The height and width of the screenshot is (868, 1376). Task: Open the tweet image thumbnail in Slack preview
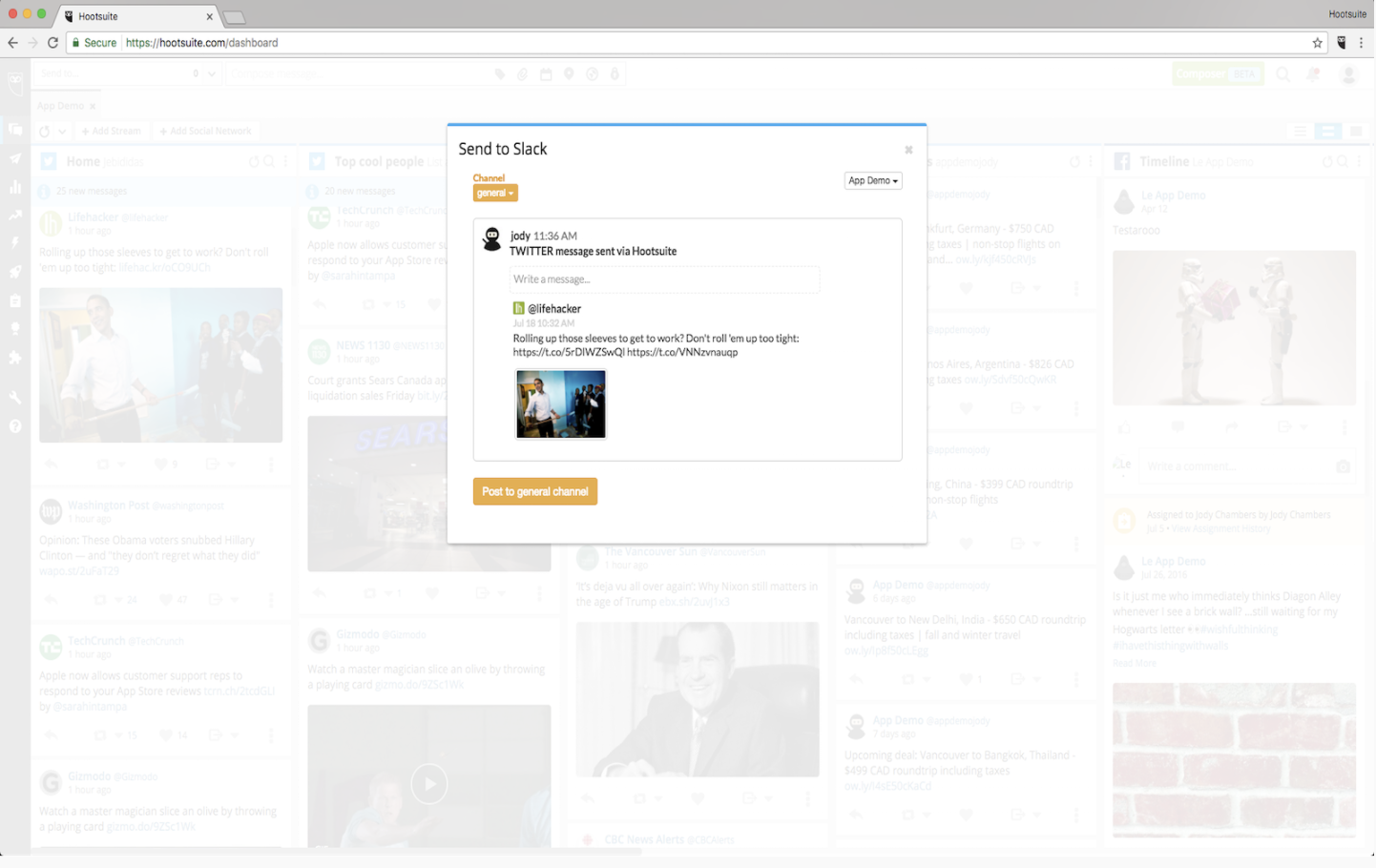(x=561, y=404)
